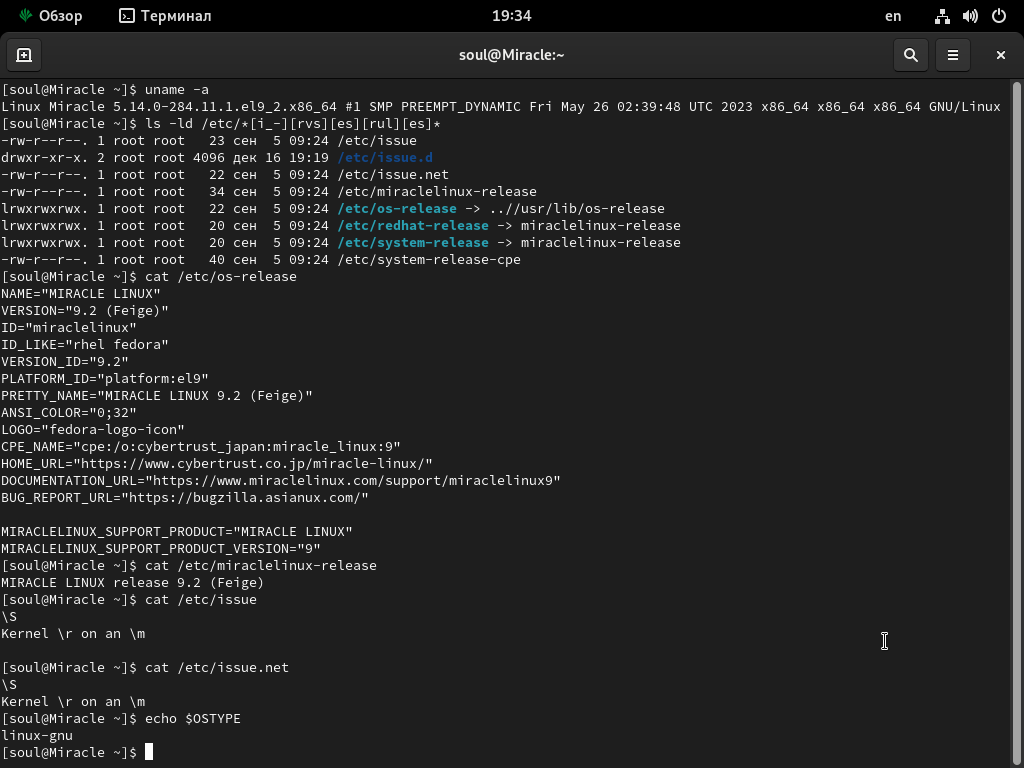Click the HOME_URL cybertrust link text
This screenshot has height=768, width=1024.
pos(253,463)
